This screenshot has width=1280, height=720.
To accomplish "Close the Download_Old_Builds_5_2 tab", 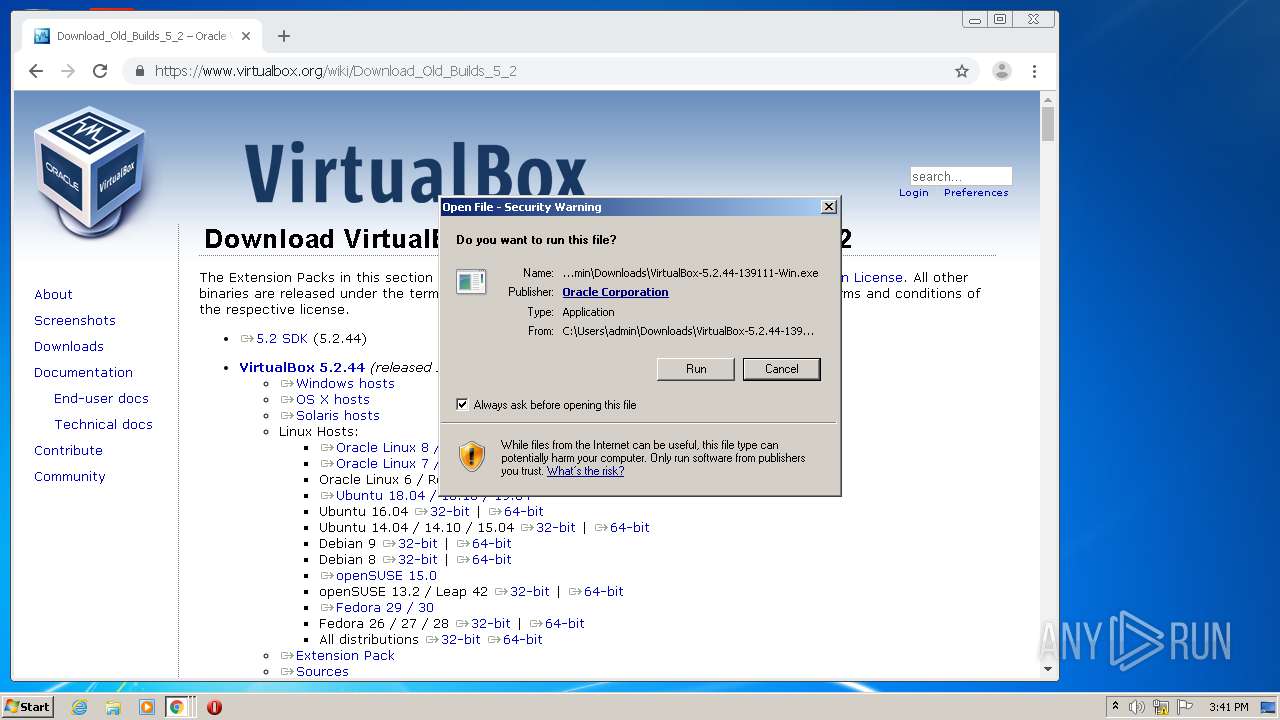I will pos(246,36).
